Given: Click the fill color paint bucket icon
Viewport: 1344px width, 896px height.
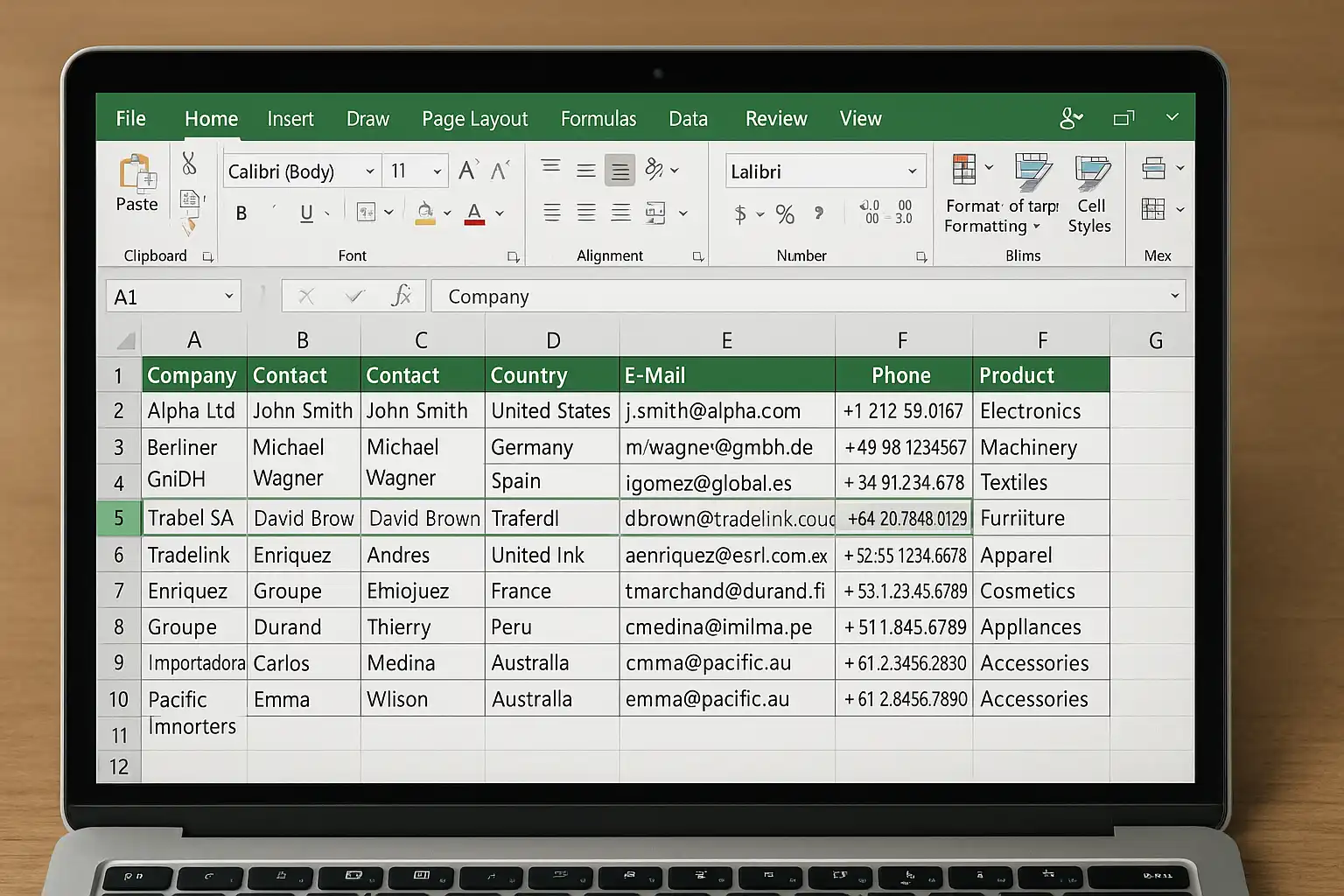Looking at the screenshot, I should [425, 213].
